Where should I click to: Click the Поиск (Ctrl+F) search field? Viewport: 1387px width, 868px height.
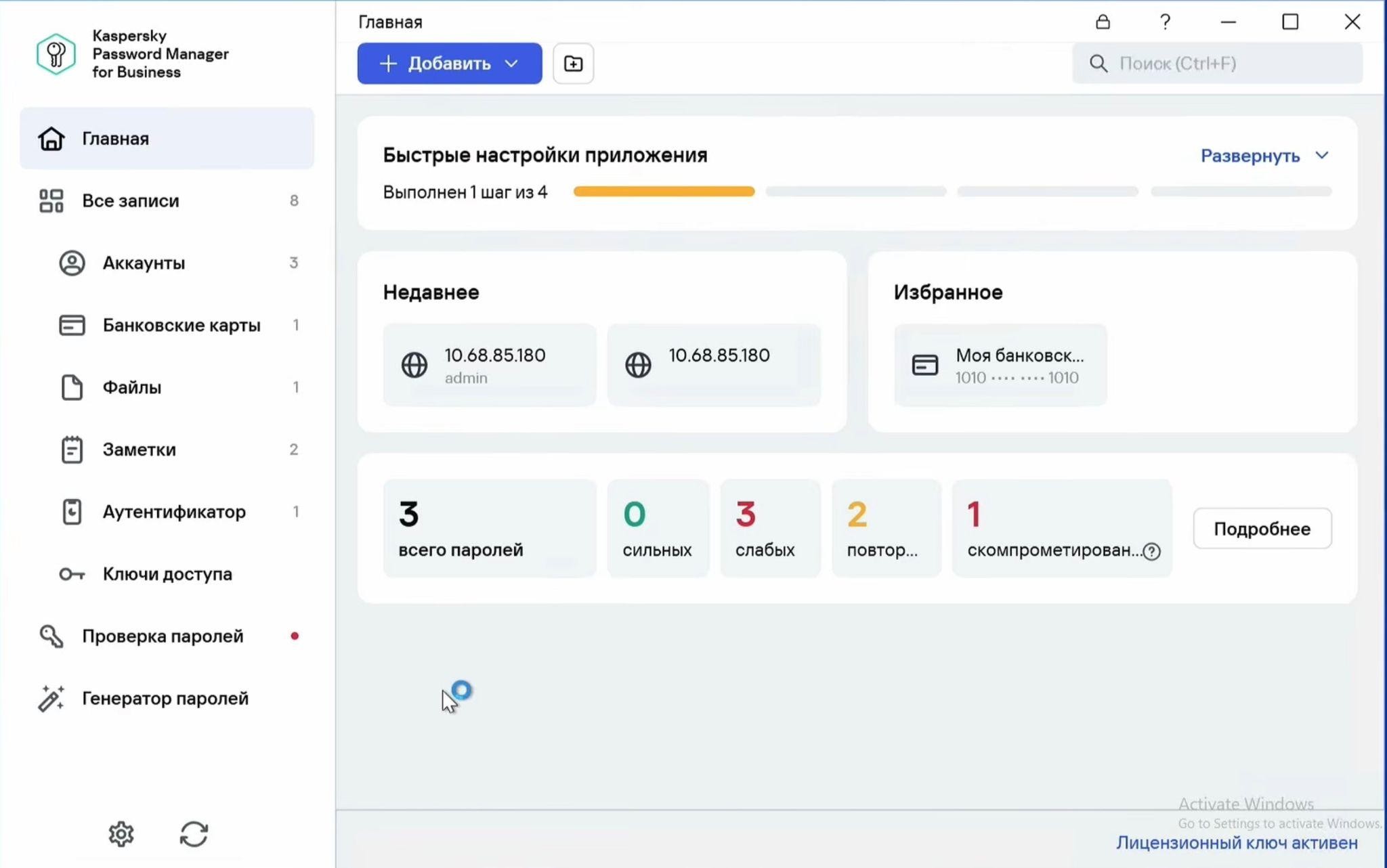pos(1217,64)
